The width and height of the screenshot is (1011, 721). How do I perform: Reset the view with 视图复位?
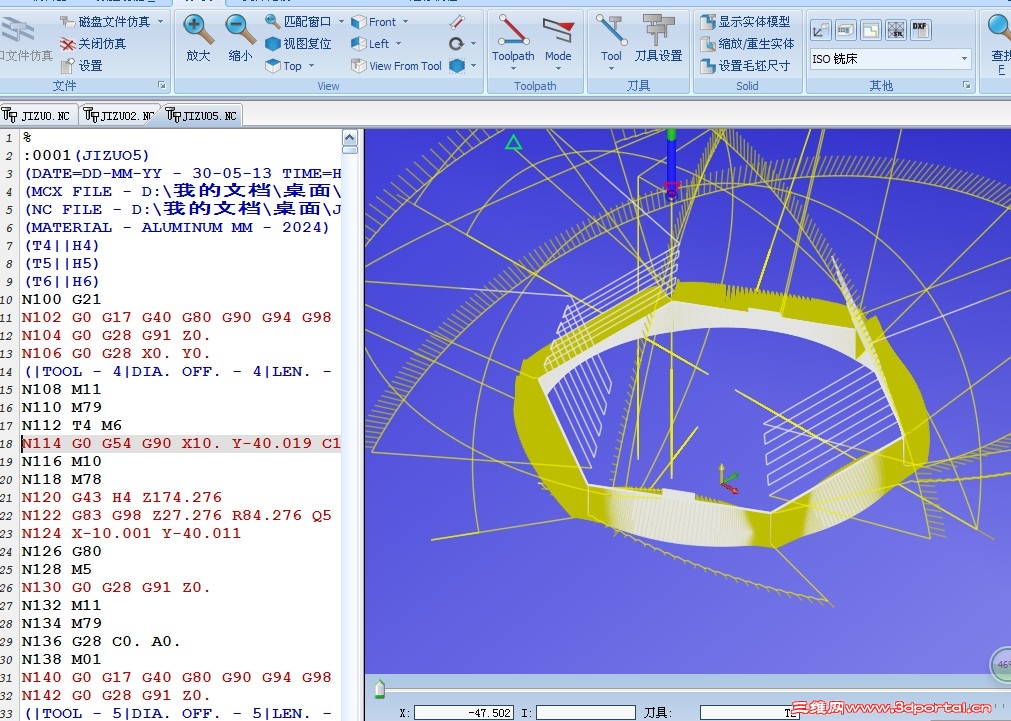pyautogui.click(x=299, y=44)
